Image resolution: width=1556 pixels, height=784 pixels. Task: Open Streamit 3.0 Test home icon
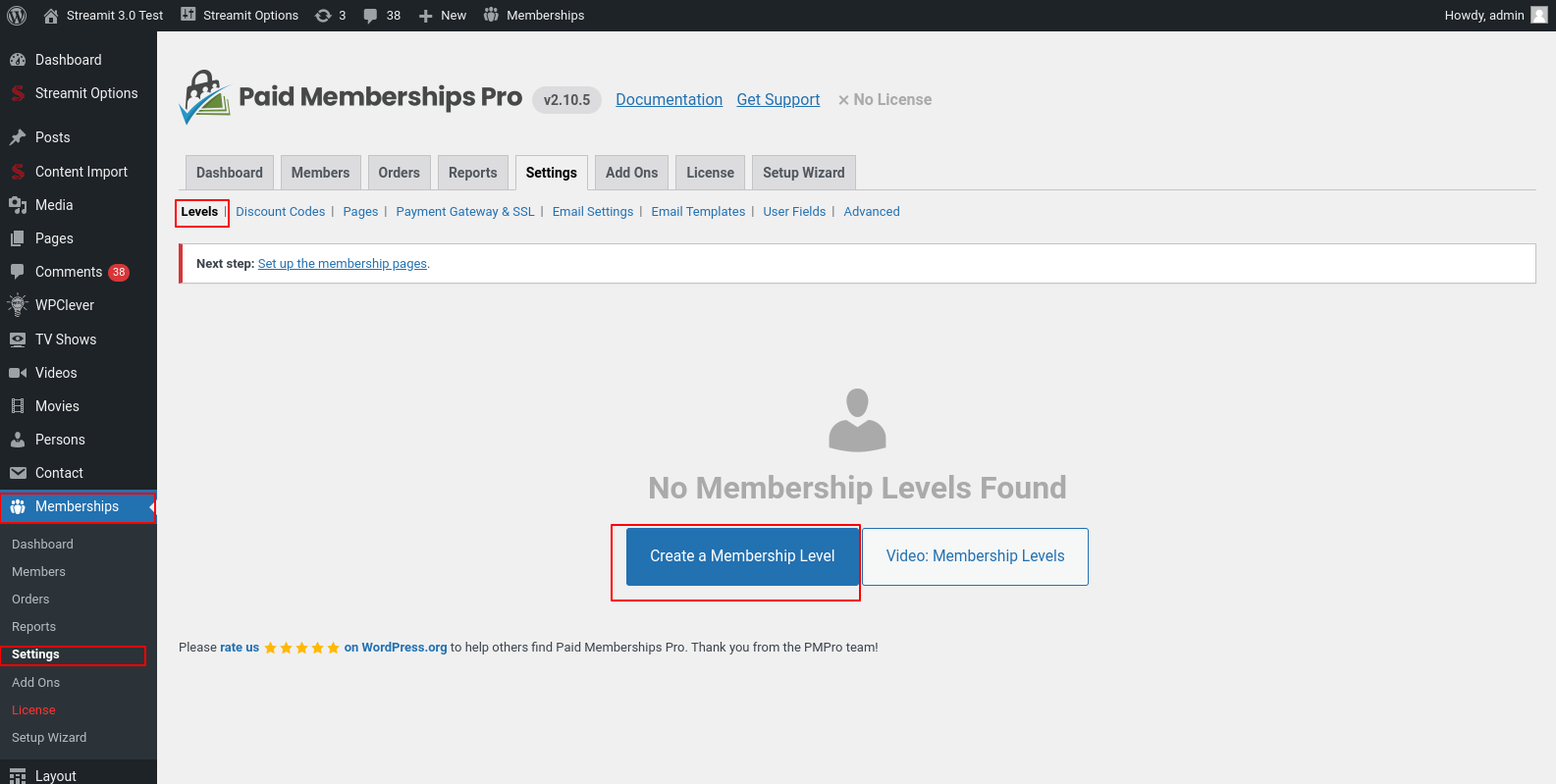[51, 16]
